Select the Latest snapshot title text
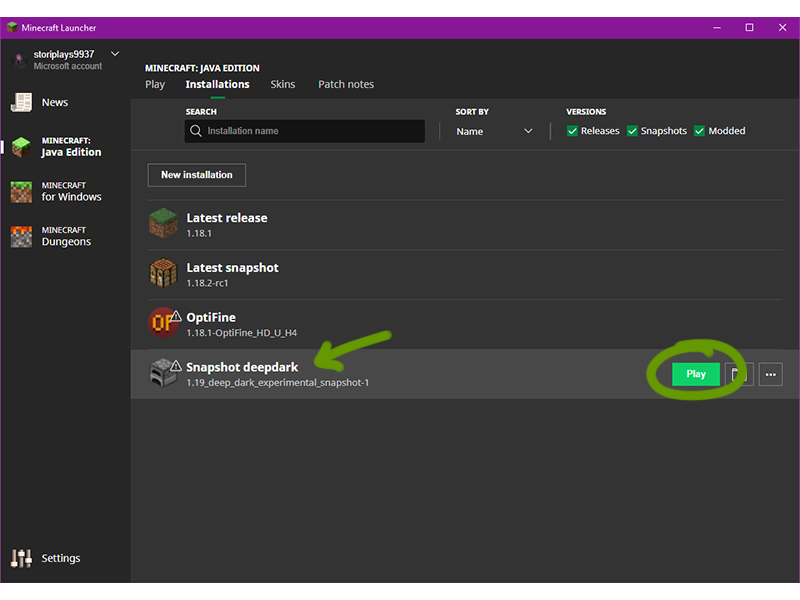Viewport: 800px width, 600px height. point(233,268)
